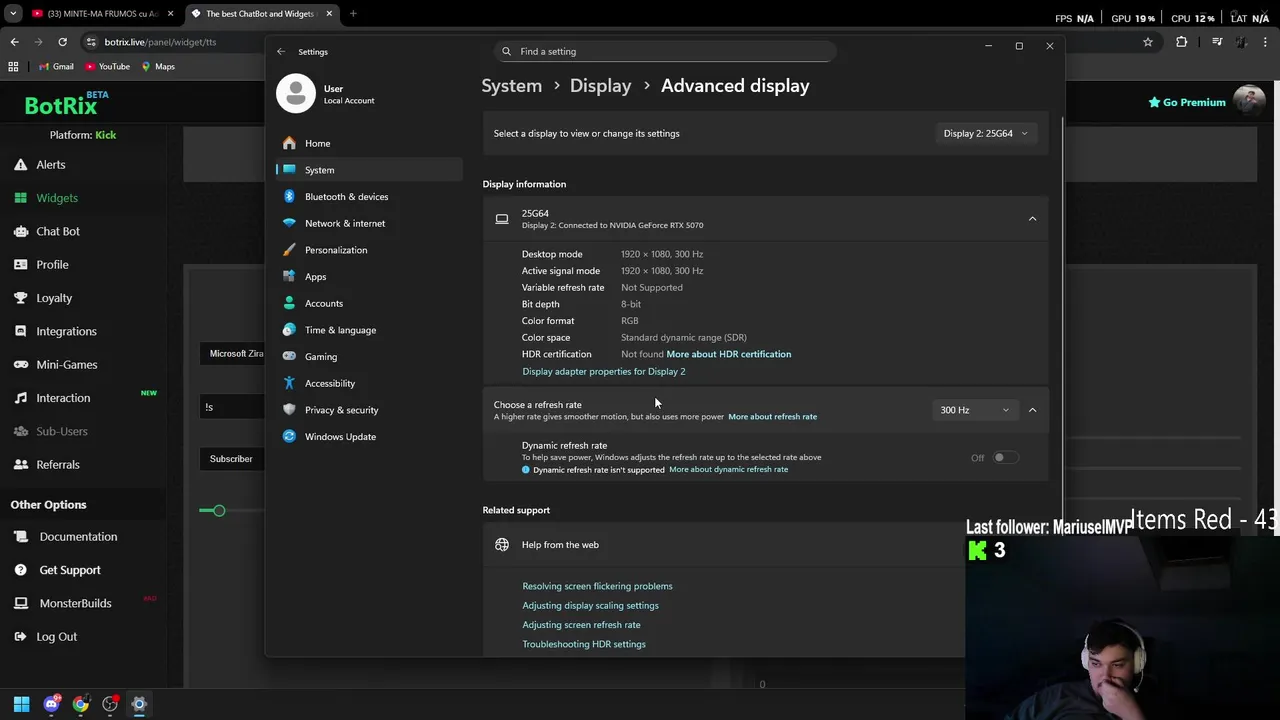Click the Accessibility figure icon
This screenshot has width=1280, height=720.
289,383
